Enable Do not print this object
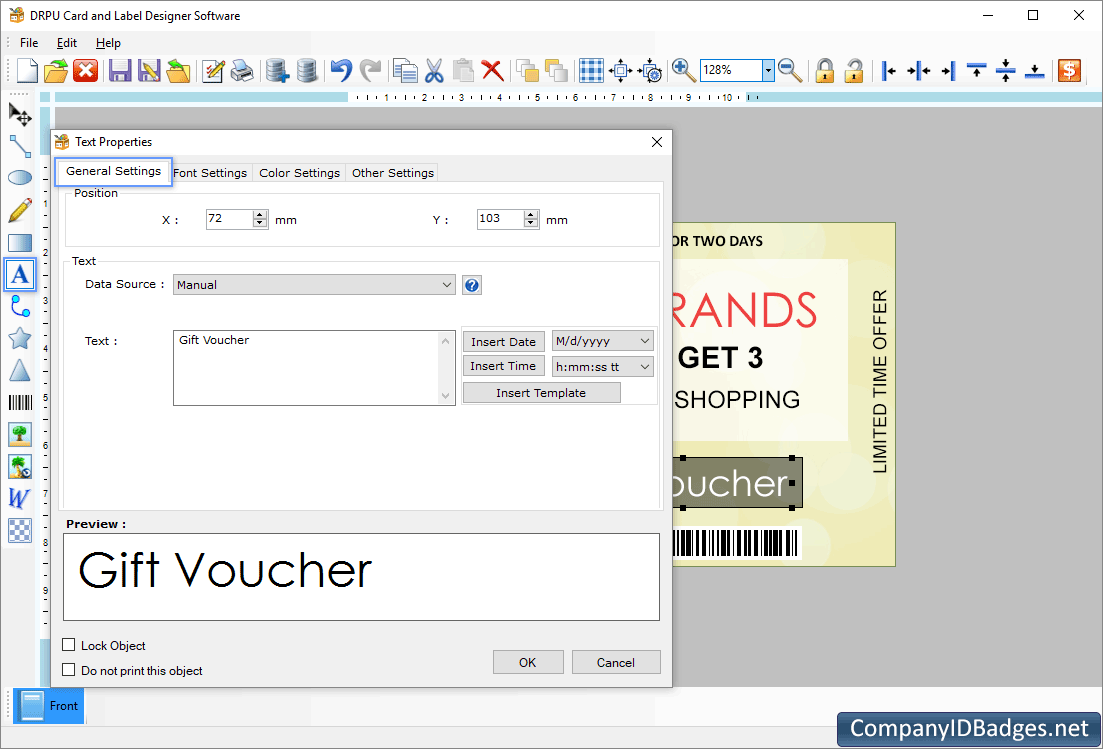This screenshot has width=1103, height=749. point(69,670)
